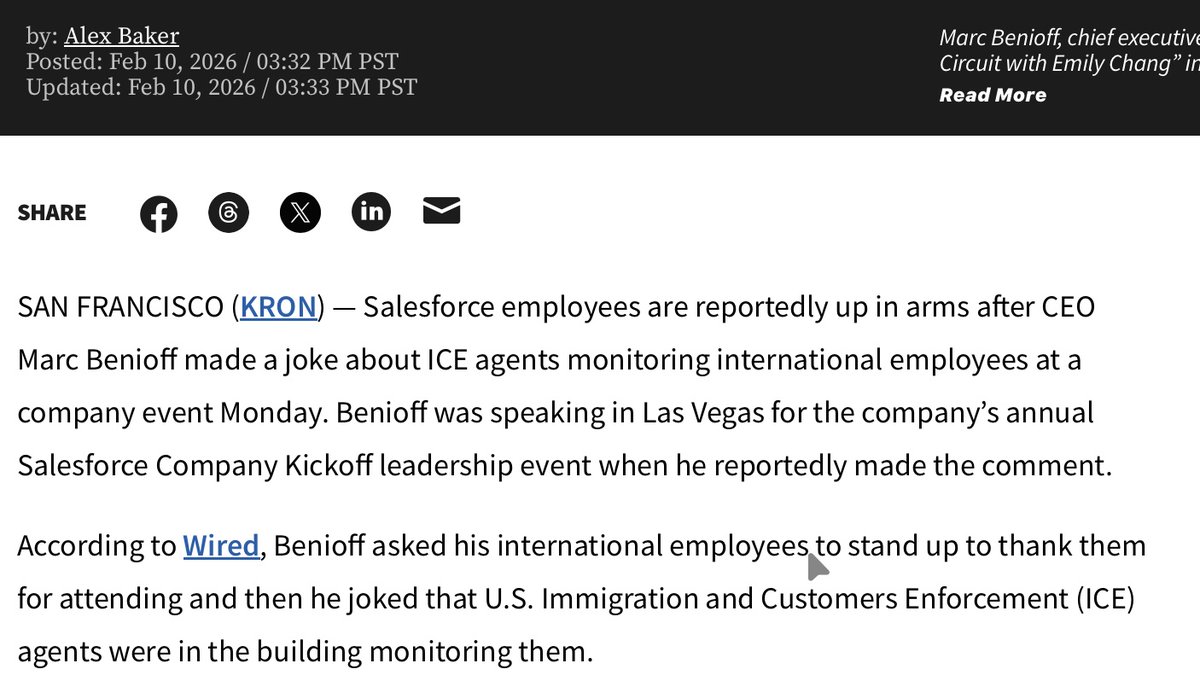Screen dimensions: 1200x675
Task: Select the Marc Benioff photo caption text
Action: [x=1069, y=51]
